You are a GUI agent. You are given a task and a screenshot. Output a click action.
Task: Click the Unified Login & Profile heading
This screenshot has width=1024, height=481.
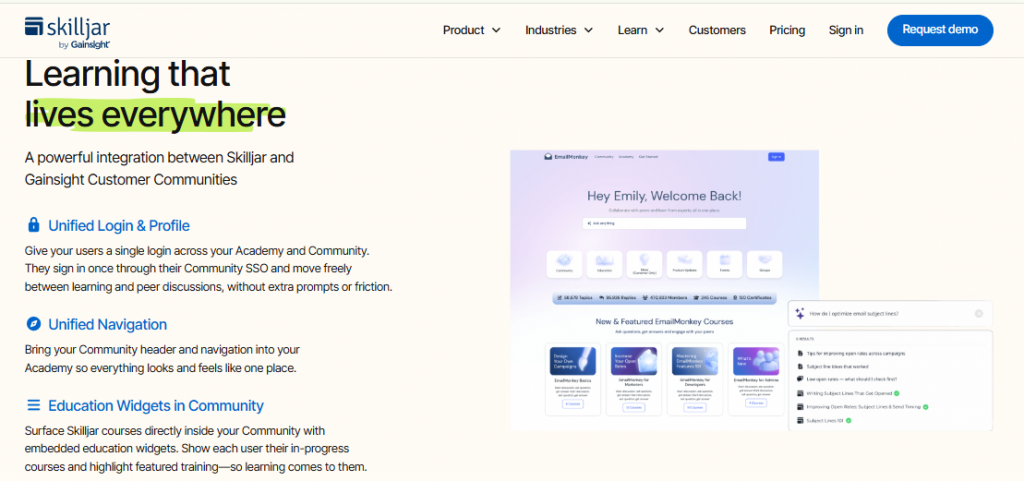[x=119, y=226]
